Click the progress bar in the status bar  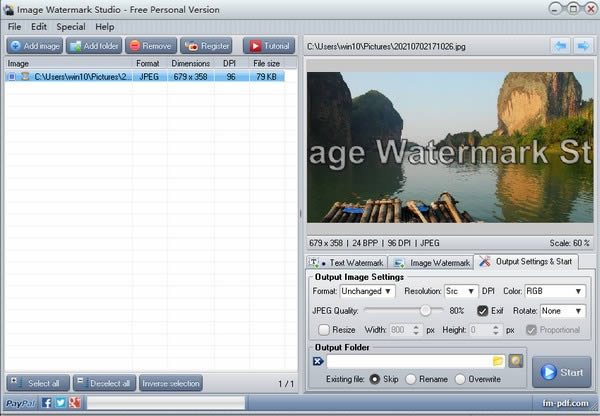click(x=166, y=403)
